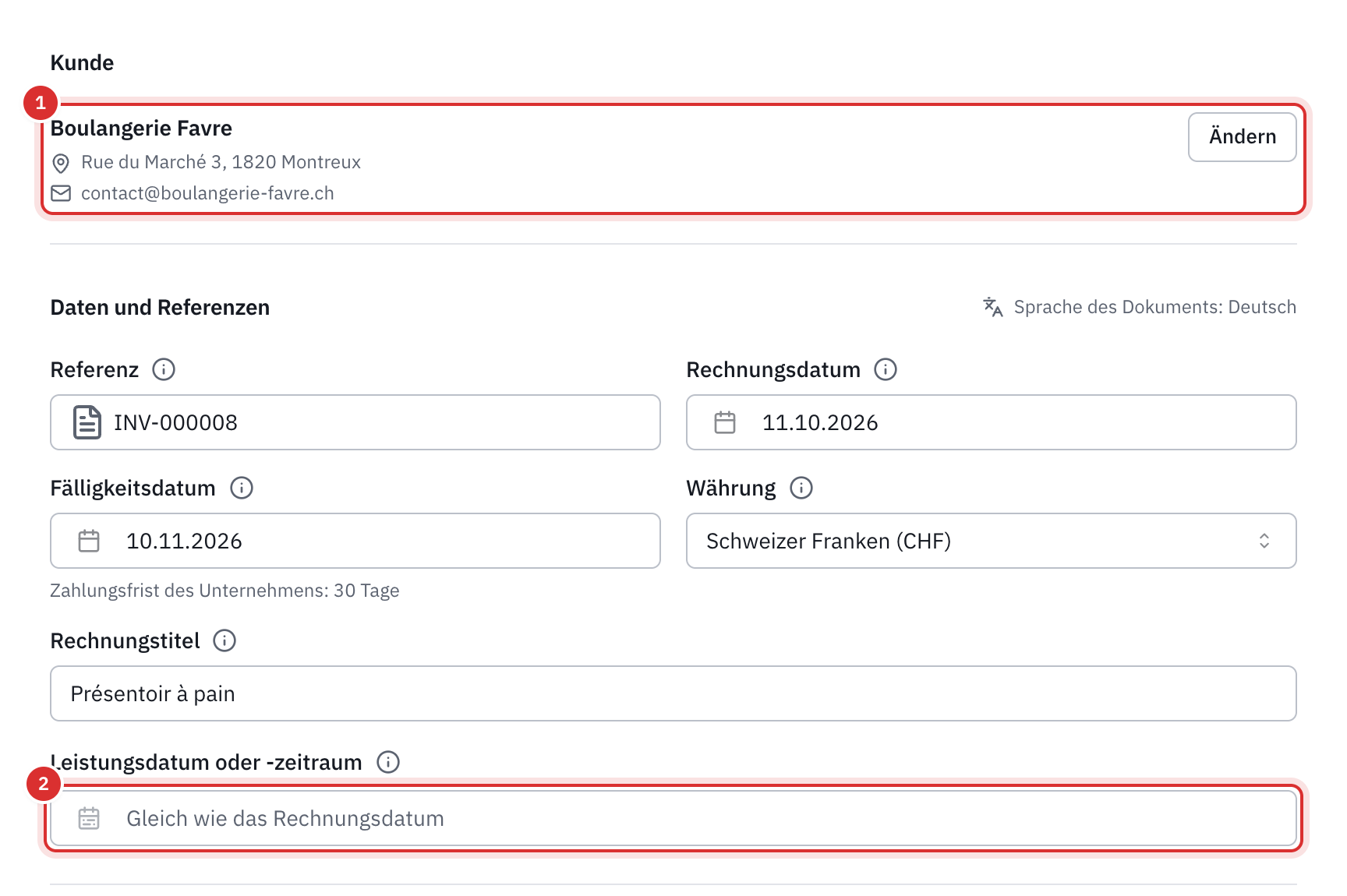Click the Gleich wie das Rechnungsdatum field
Viewport: 1347px width, 896px height.
[673, 818]
